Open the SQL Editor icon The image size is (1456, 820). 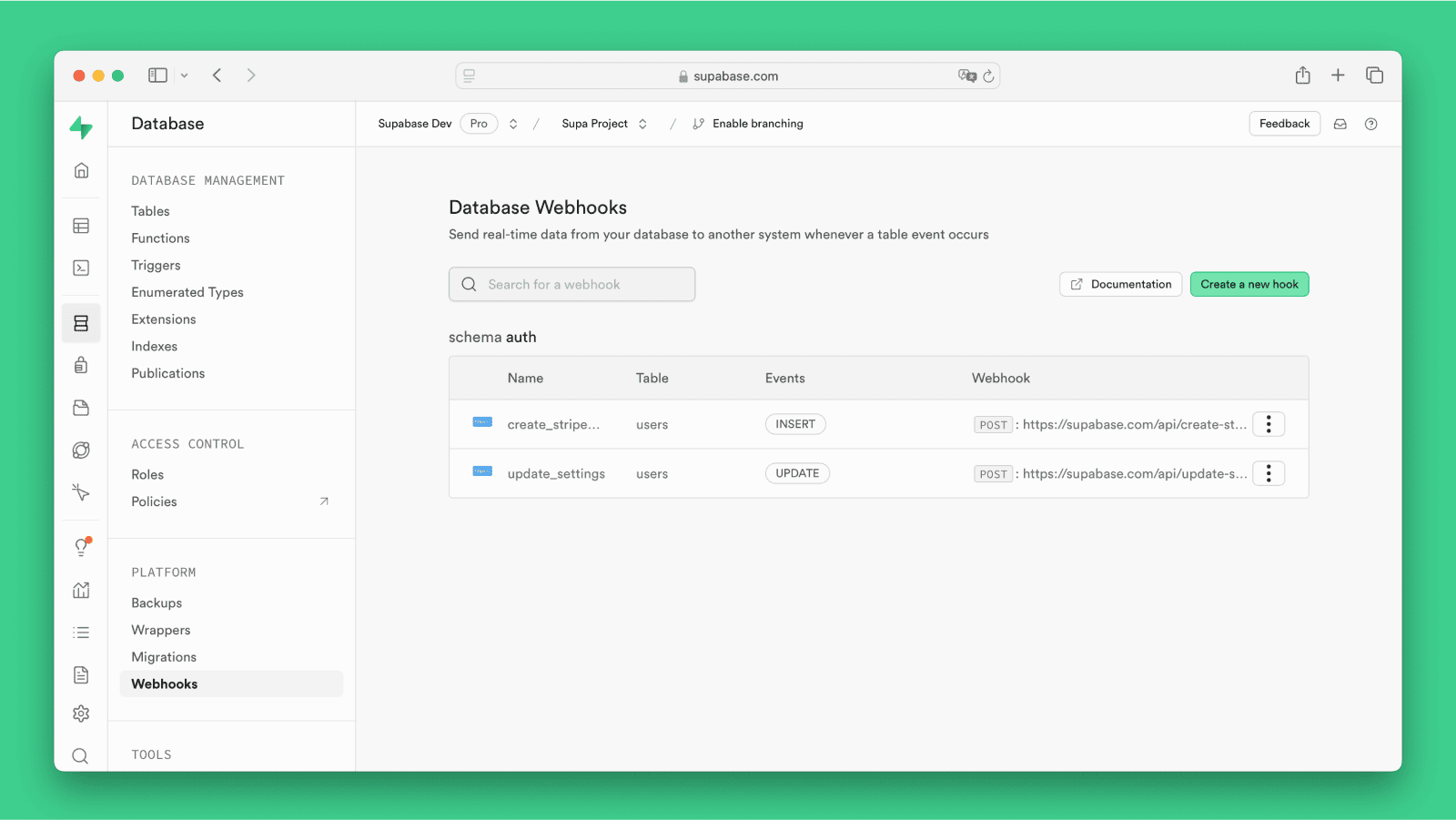tap(81, 268)
